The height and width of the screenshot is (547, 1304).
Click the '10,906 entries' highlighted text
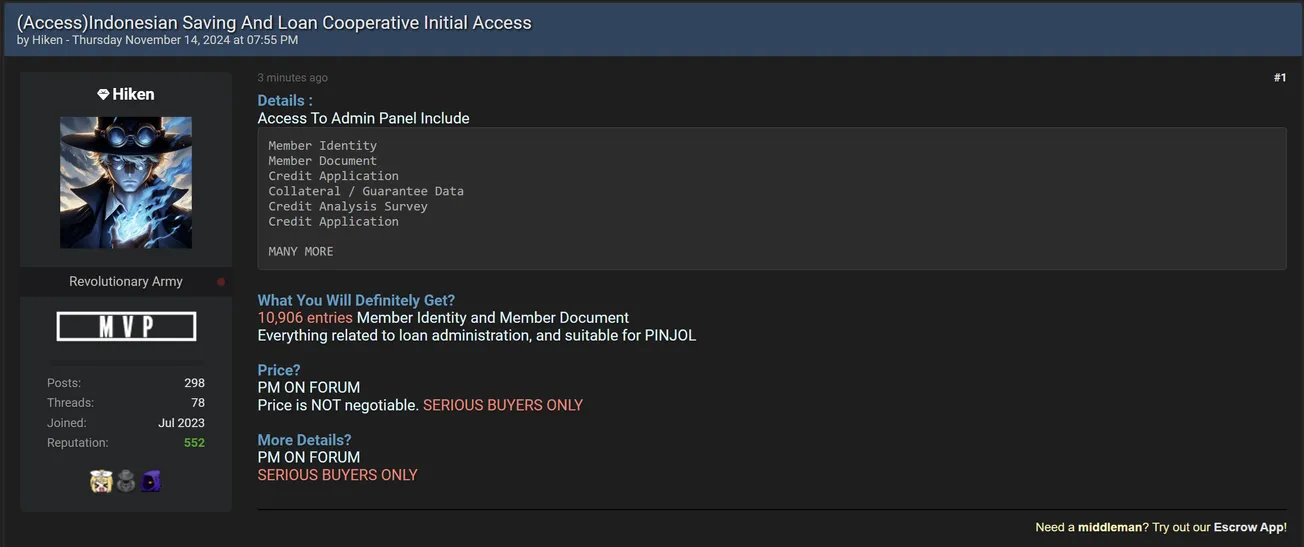pyautogui.click(x=305, y=318)
